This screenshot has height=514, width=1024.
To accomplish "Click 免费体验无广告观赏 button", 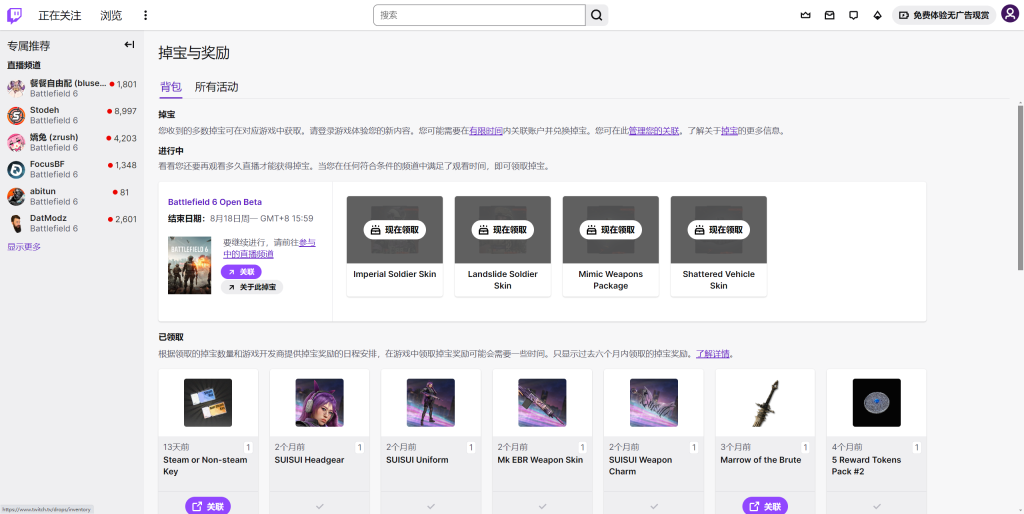I will click(944, 15).
